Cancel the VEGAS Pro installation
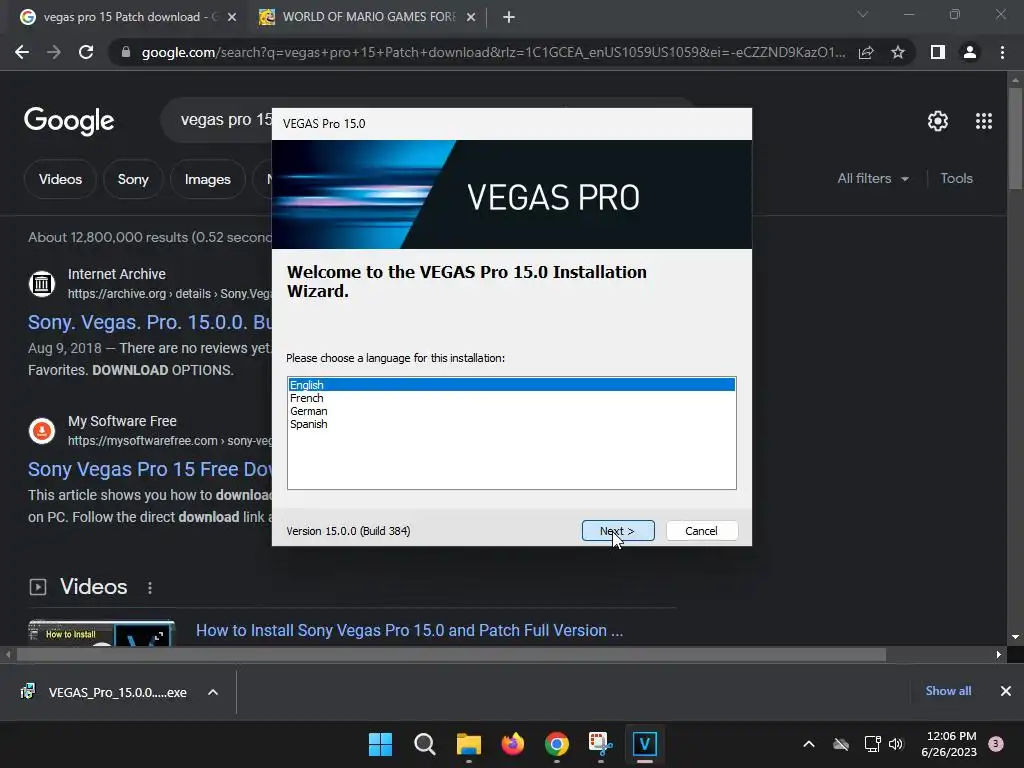This screenshot has height=768, width=1024. [x=701, y=531]
